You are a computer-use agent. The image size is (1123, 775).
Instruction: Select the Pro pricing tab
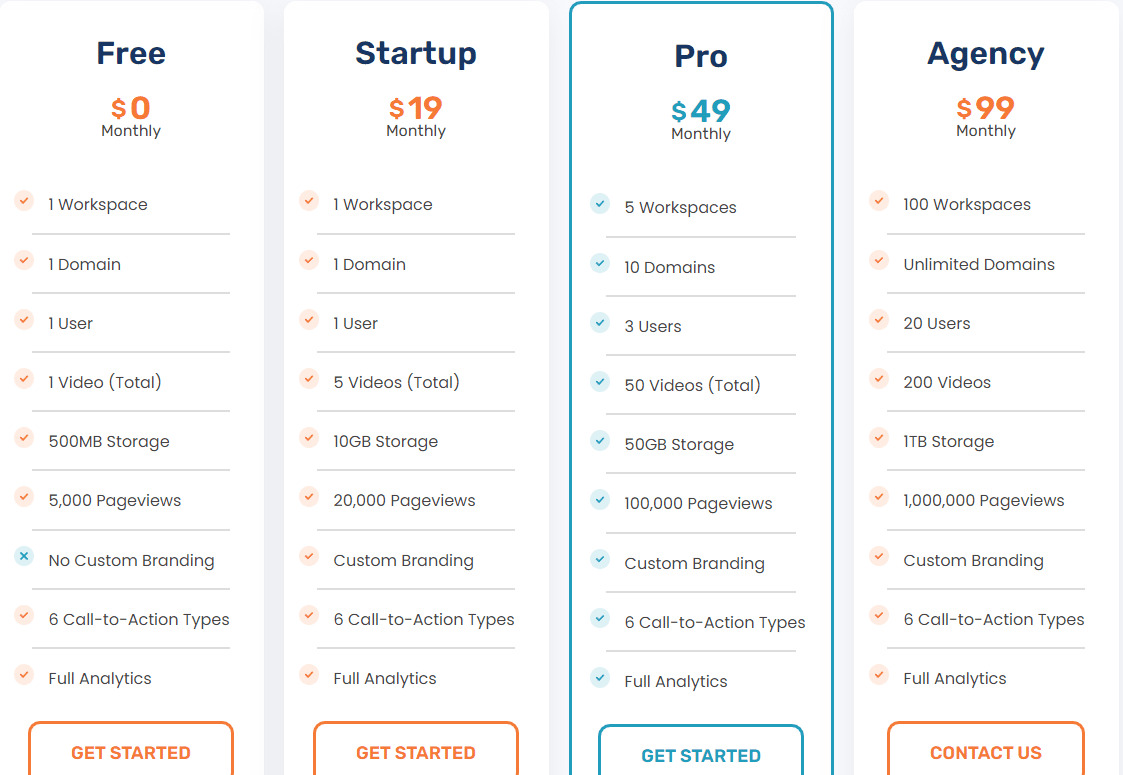click(701, 57)
